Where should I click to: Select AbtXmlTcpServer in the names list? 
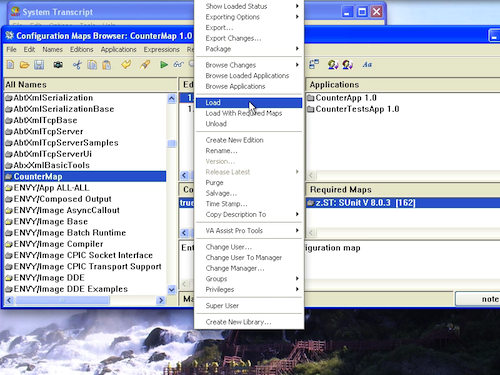coord(85,132)
